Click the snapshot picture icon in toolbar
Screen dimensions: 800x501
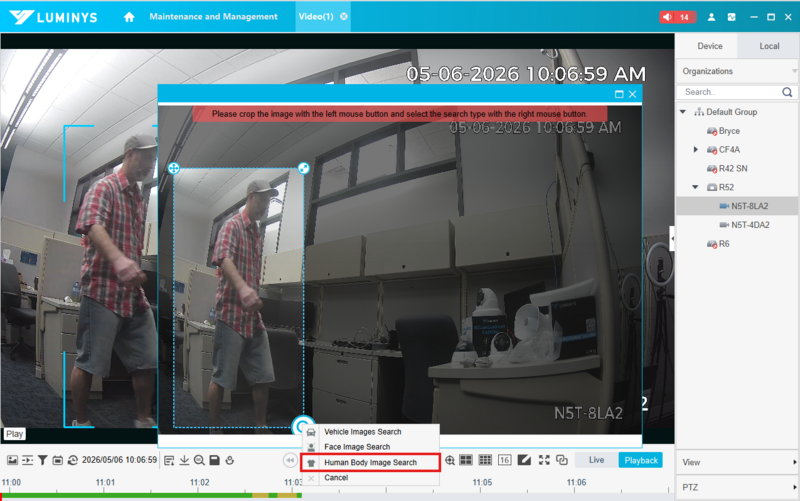[12, 460]
